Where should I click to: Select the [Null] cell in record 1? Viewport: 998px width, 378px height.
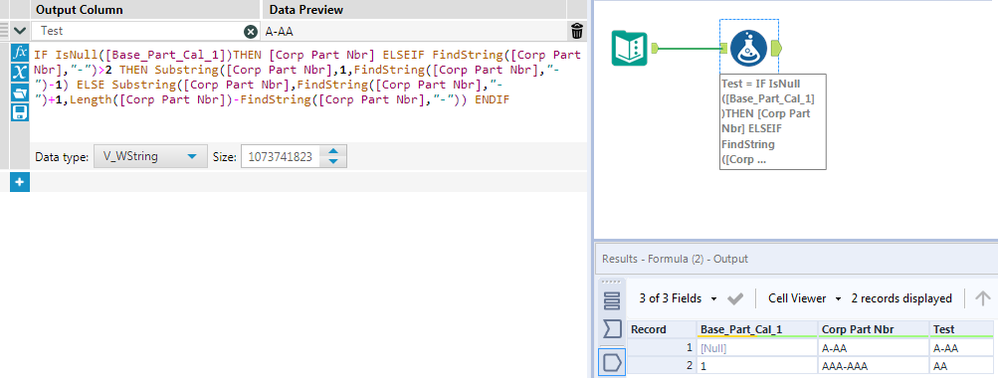point(757,347)
